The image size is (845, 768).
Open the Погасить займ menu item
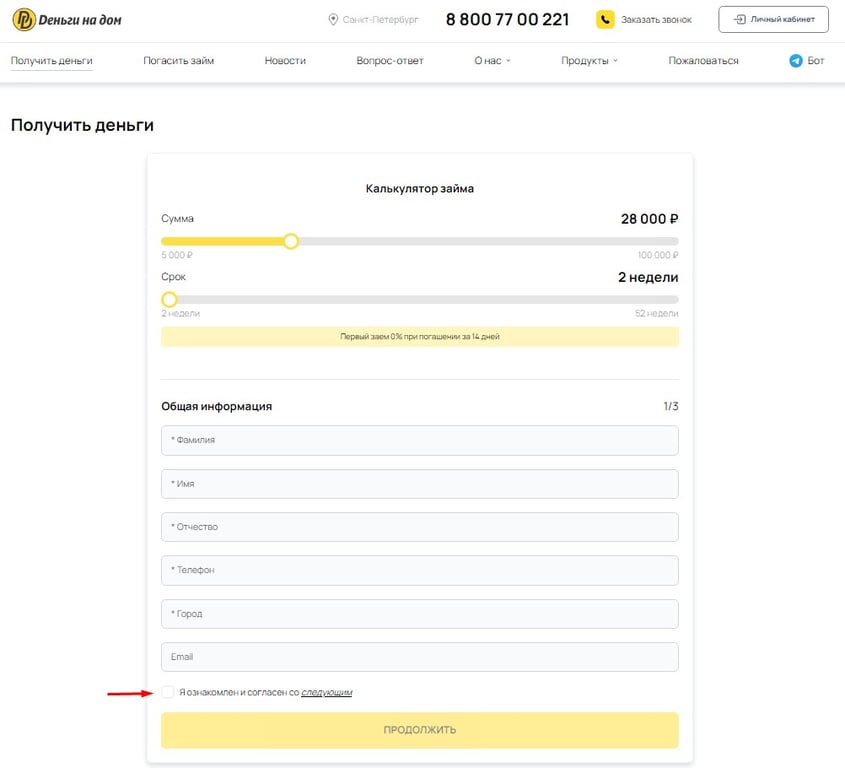(x=178, y=61)
